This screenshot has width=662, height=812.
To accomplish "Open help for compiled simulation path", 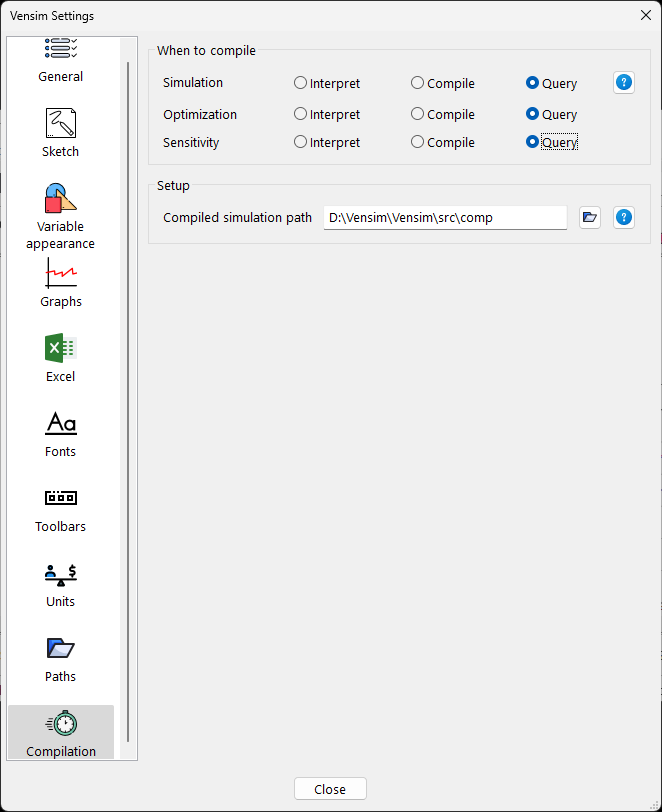I will (624, 217).
